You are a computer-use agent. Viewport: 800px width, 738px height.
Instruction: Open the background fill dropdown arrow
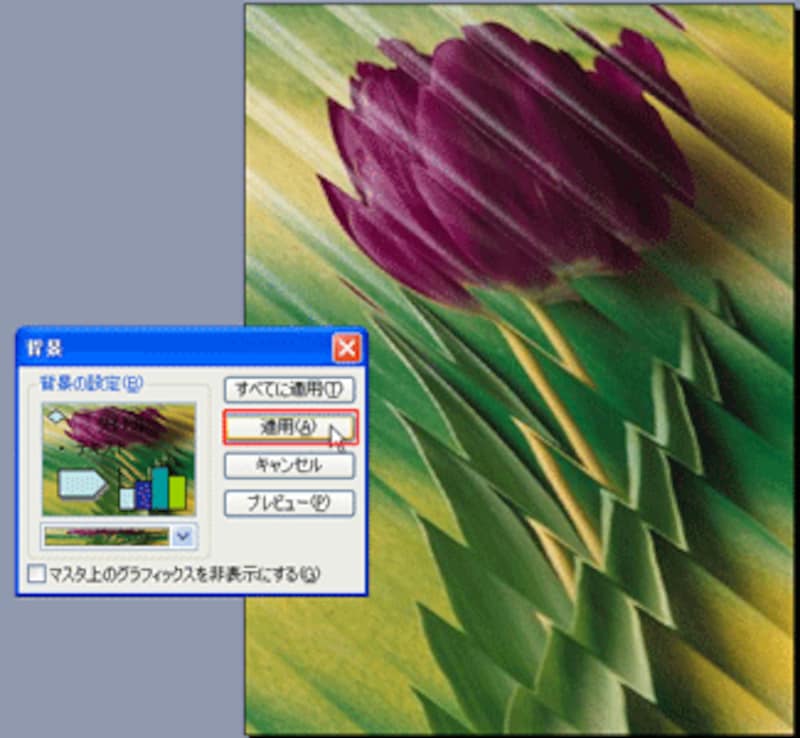click(x=182, y=536)
